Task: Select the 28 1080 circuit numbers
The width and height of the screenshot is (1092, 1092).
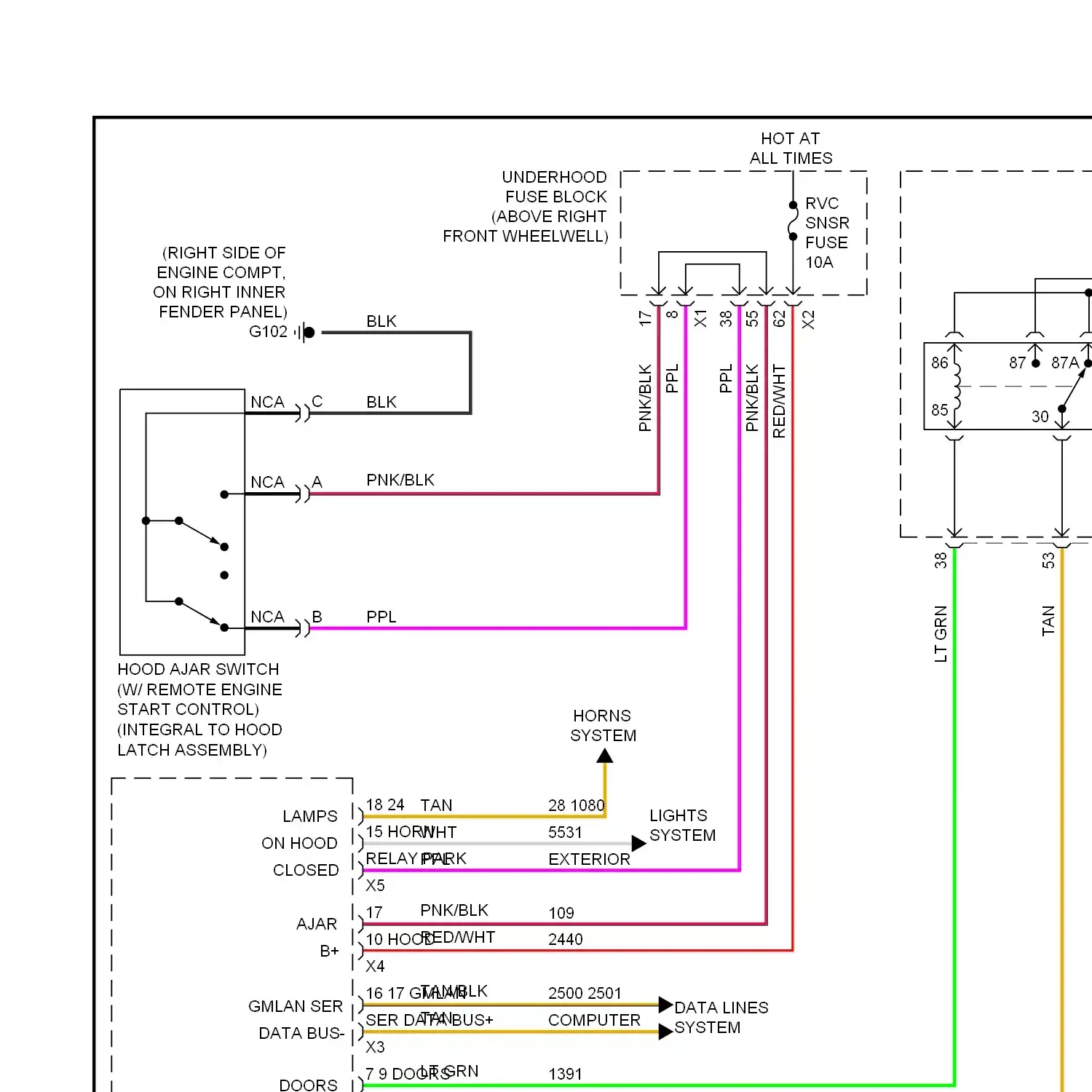Action: click(577, 805)
